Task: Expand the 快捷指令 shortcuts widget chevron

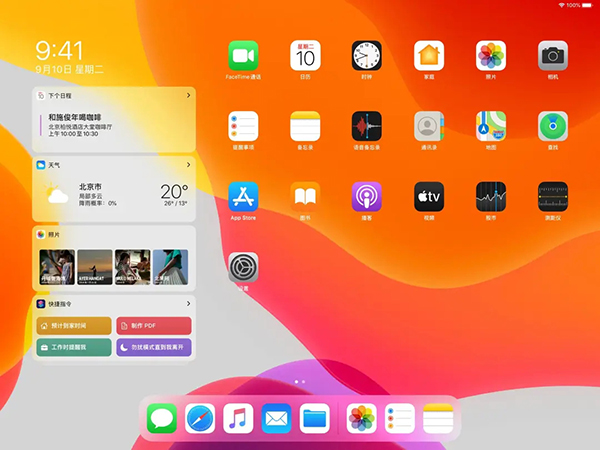Action: coord(188,303)
